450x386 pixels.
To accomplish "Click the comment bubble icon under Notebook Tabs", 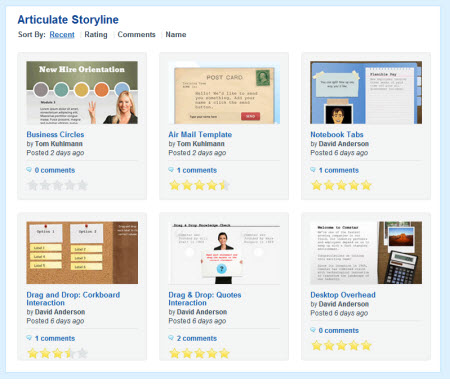I will click(x=313, y=170).
